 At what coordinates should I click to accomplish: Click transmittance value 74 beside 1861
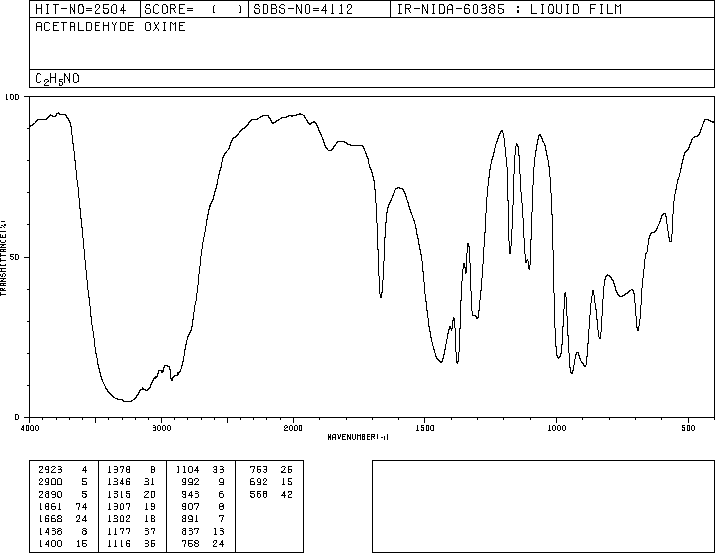click(x=82, y=506)
